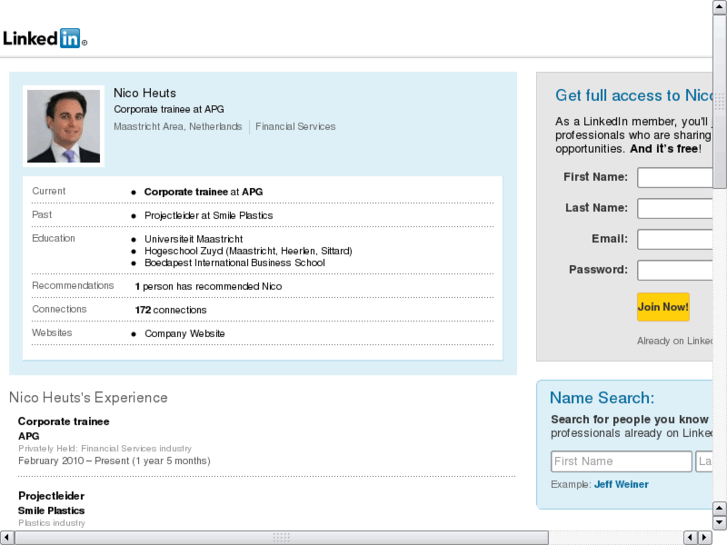Click the Last Name input field
Screen dimensions: 727x545
click(675, 208)
